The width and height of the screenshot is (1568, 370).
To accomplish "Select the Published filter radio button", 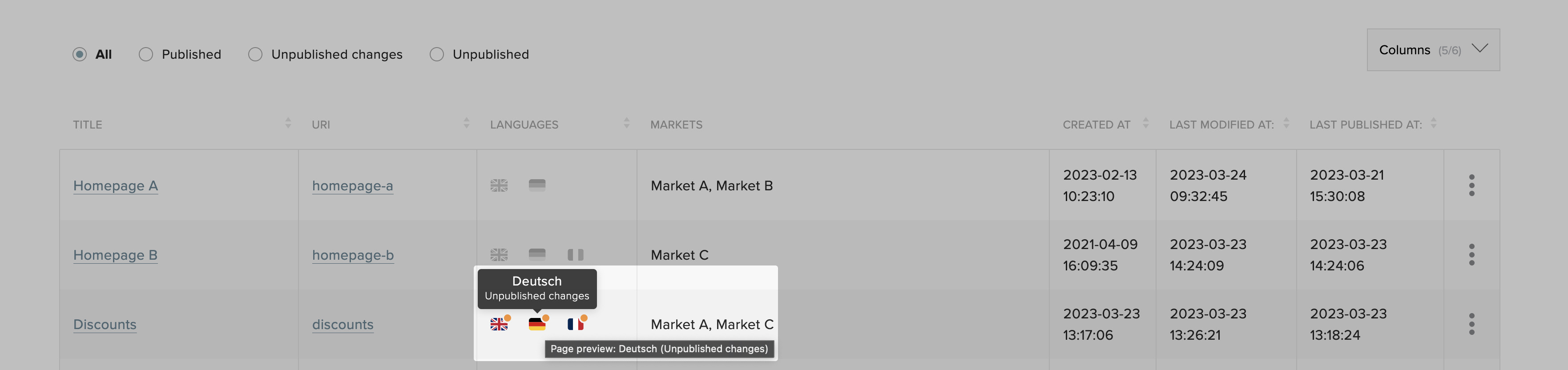I will coord(145,54).
